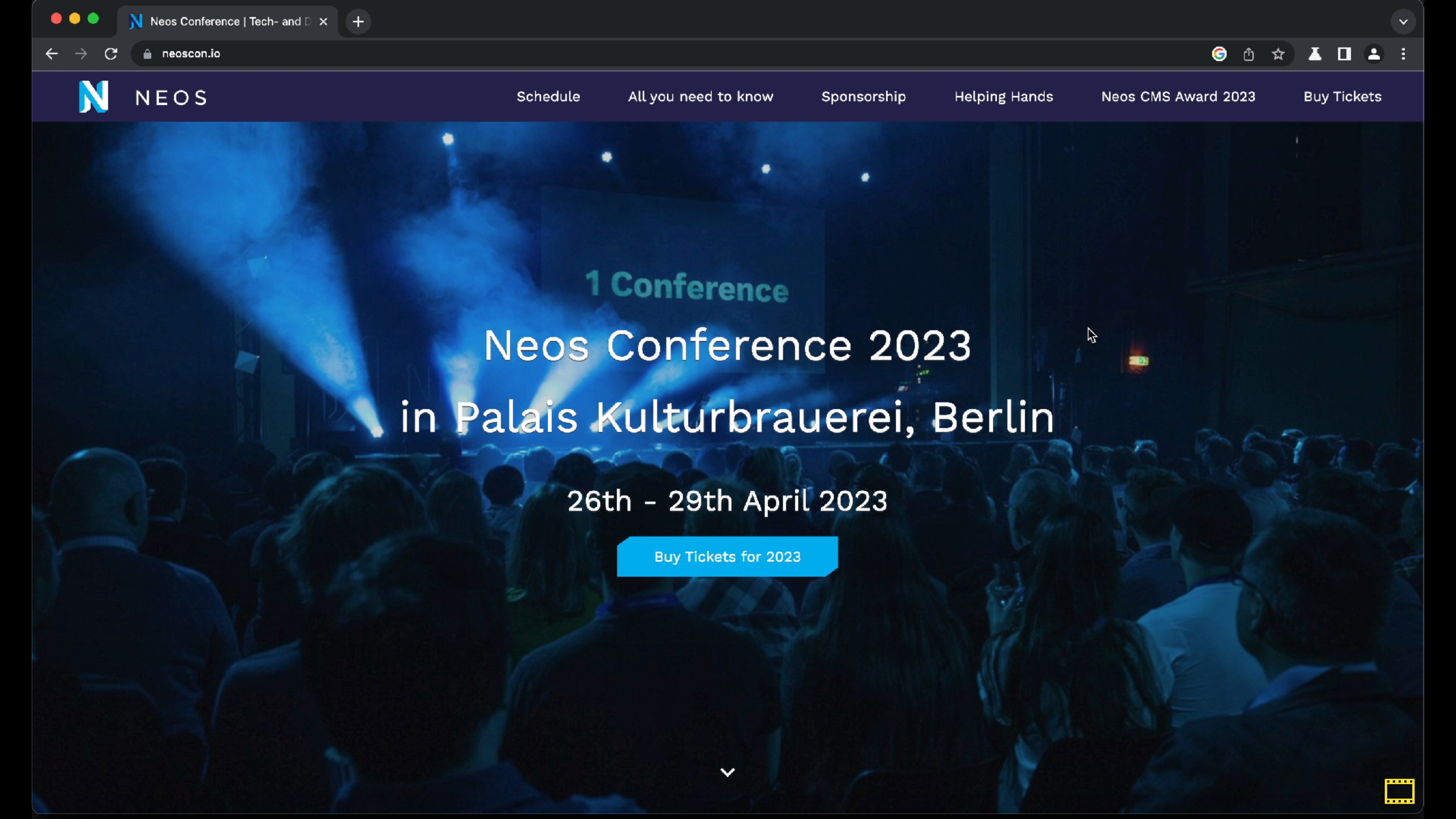
Task: Click the yellow film strip icon
Action: 1400,791
